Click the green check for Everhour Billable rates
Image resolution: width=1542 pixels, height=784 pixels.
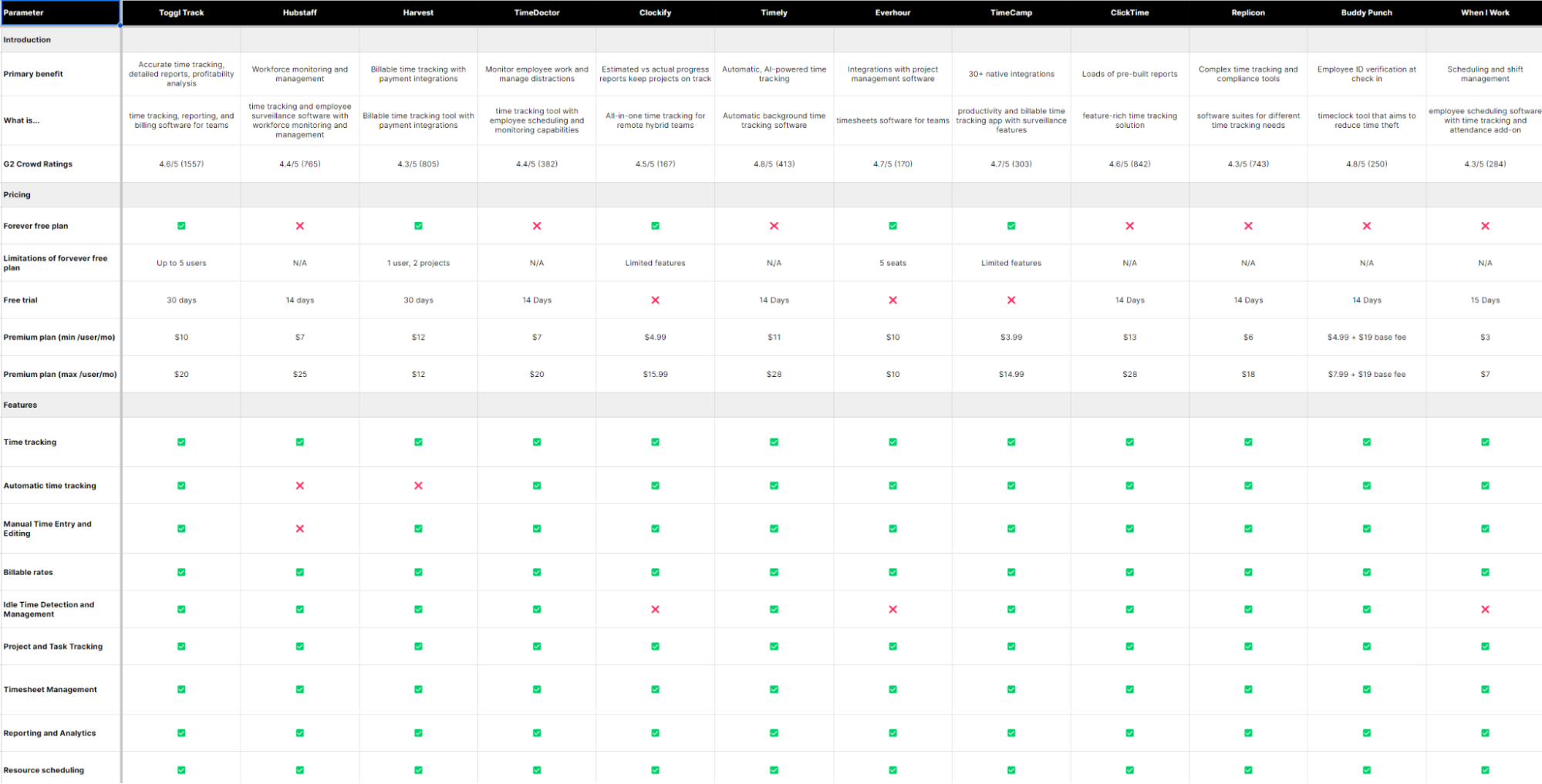coord(892,572)
